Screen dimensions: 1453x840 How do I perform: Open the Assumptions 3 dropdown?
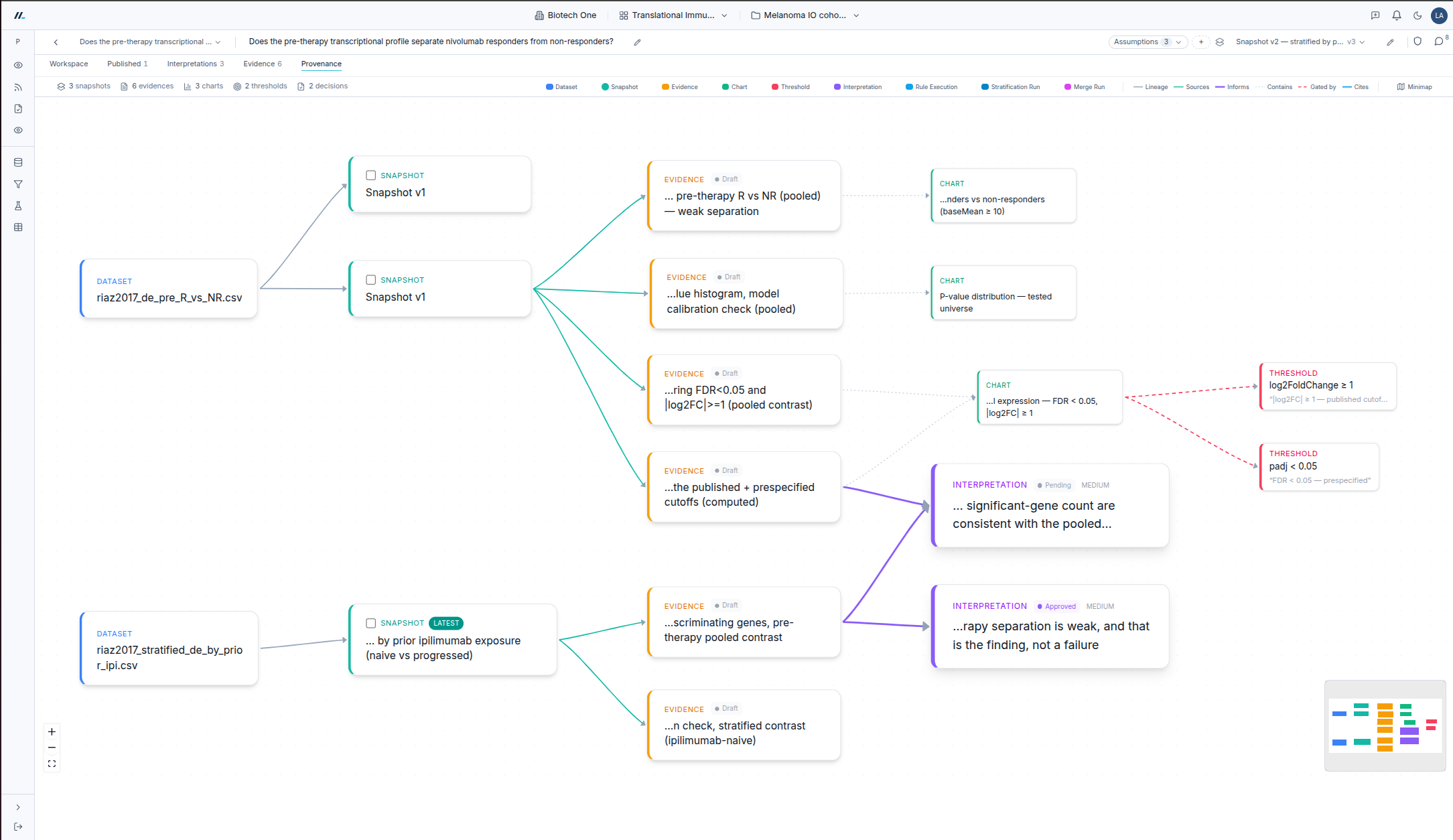[x=1148, y=42]
